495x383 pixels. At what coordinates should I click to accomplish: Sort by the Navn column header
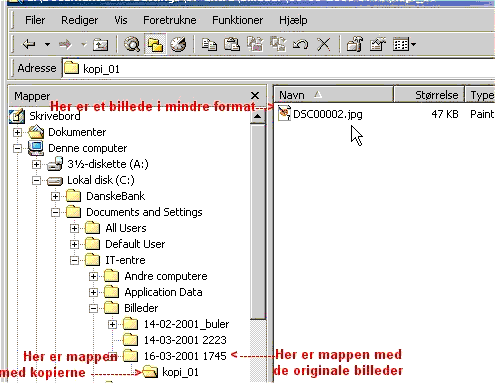tap(333, 95)
